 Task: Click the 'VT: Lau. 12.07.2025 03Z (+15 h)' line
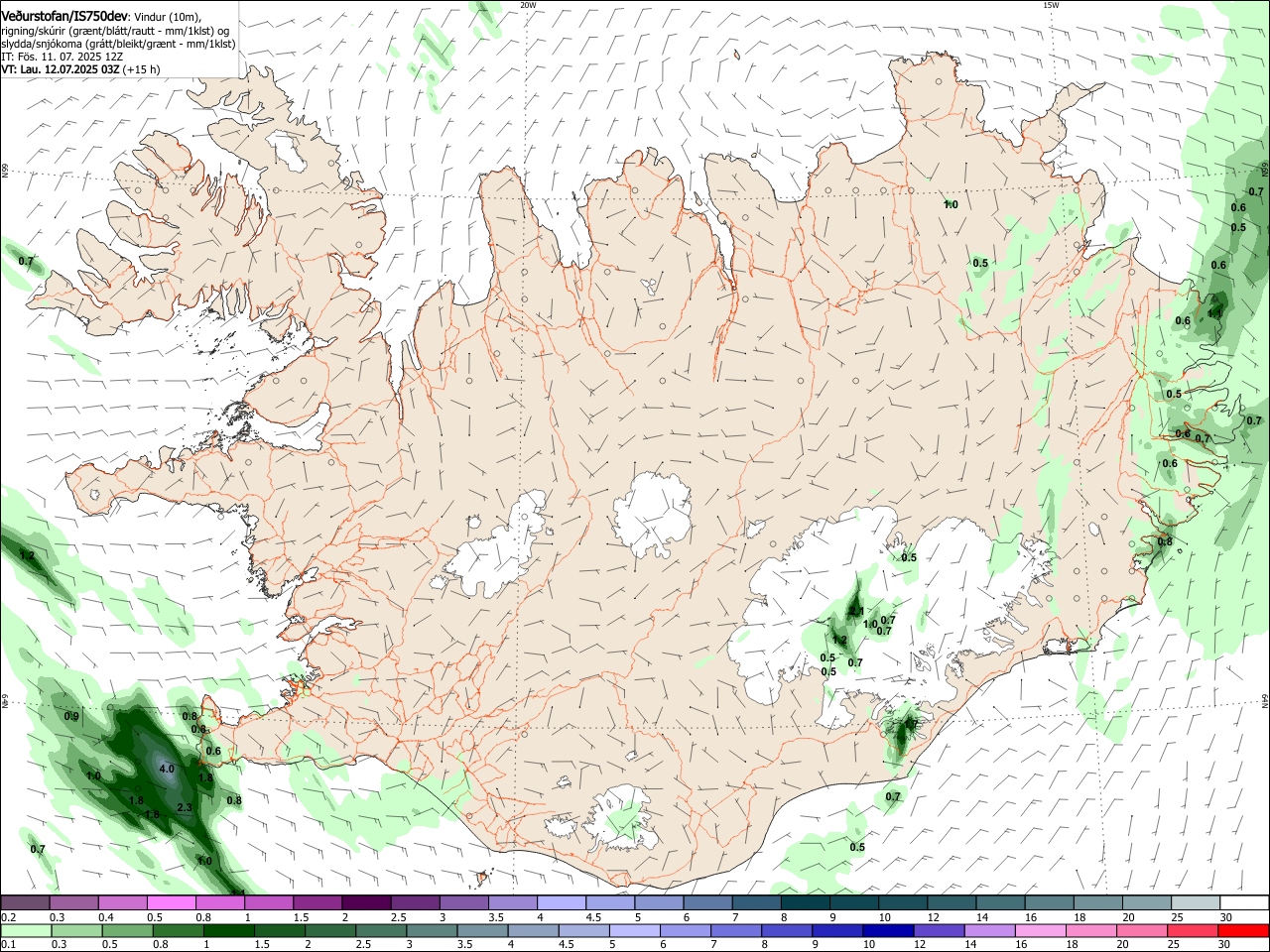(x=80, y=69)
